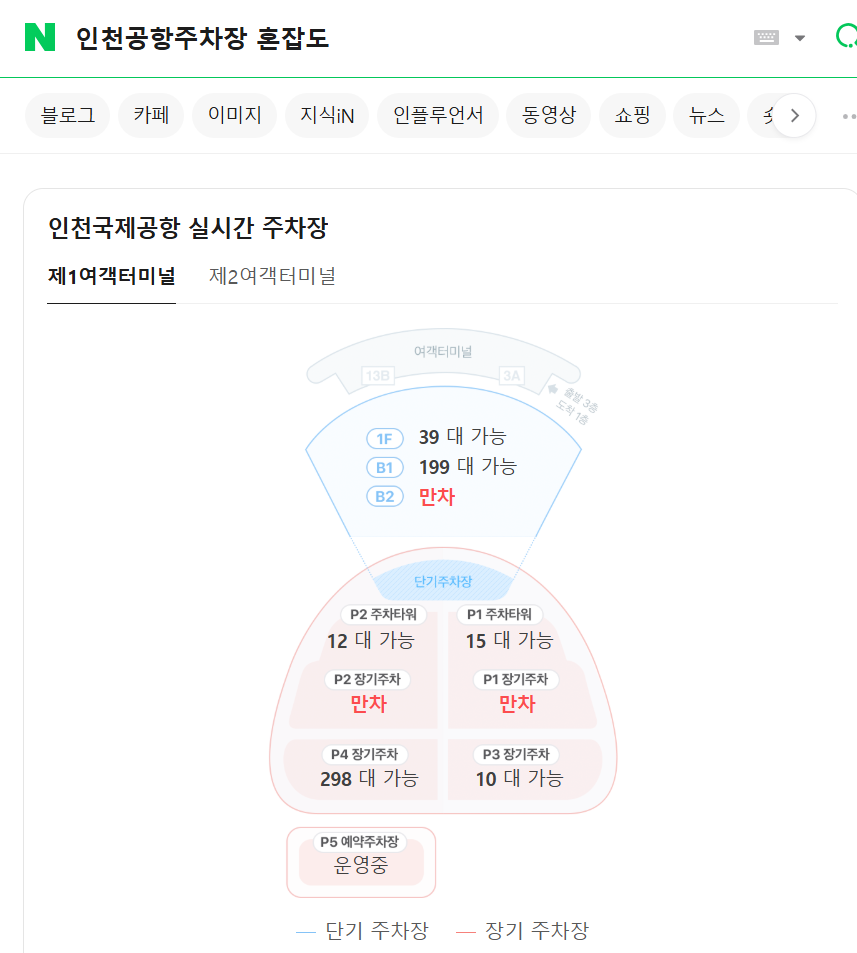Open the virtual keyboard icon

766,38
